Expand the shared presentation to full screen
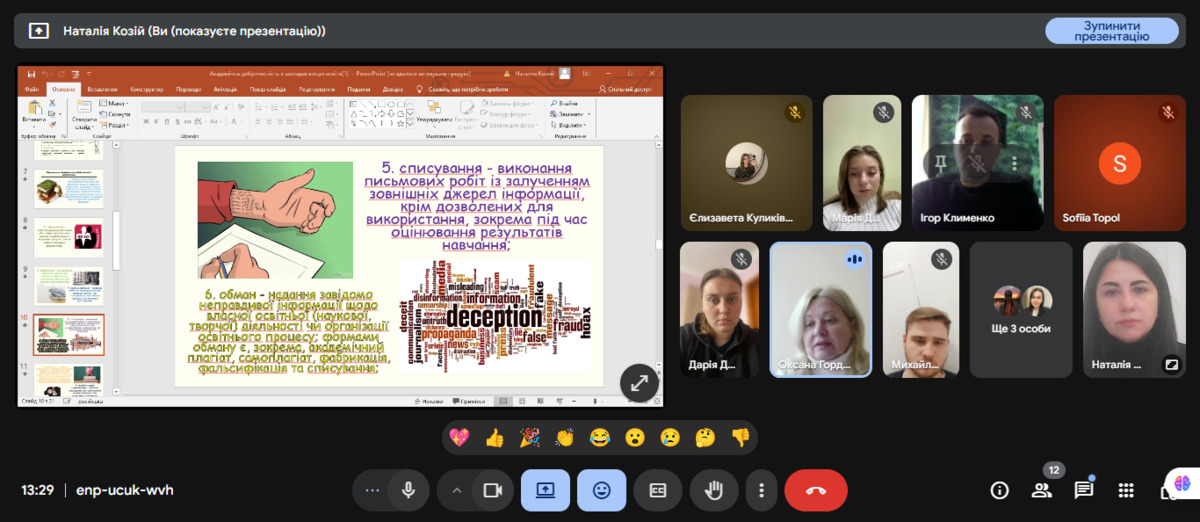Screen dimensions: 1200x522 pos(639,381)
